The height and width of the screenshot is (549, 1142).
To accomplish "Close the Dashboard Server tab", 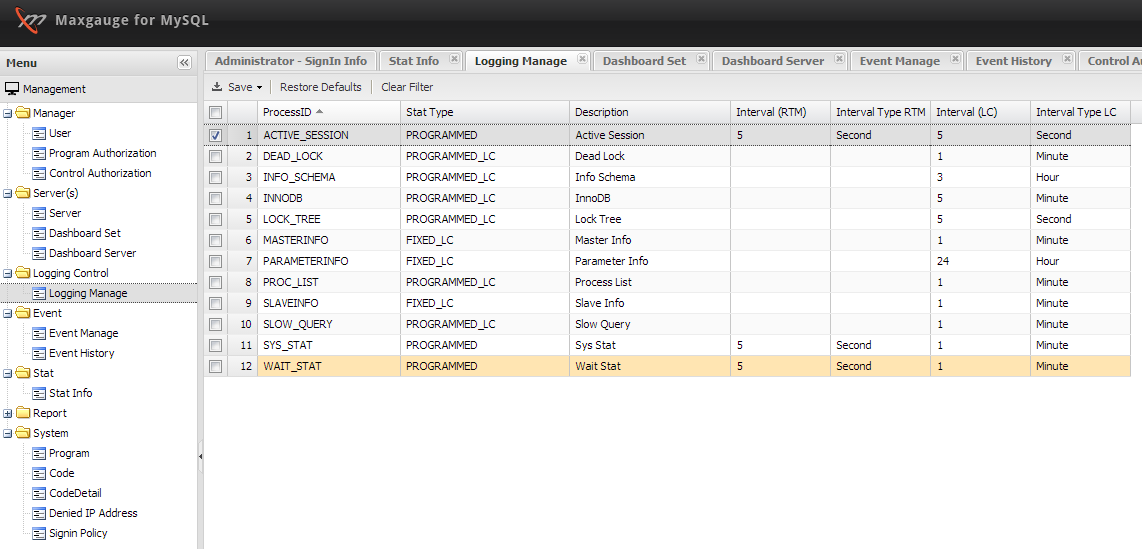I will point(839,59).
